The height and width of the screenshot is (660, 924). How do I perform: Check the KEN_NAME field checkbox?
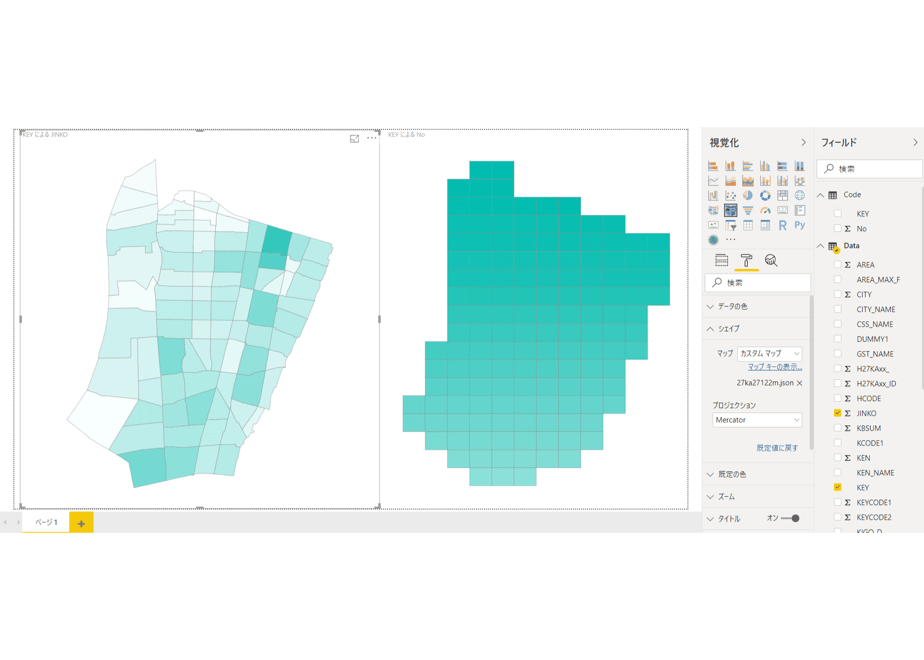pyautogui.click(x=837, y=473)
